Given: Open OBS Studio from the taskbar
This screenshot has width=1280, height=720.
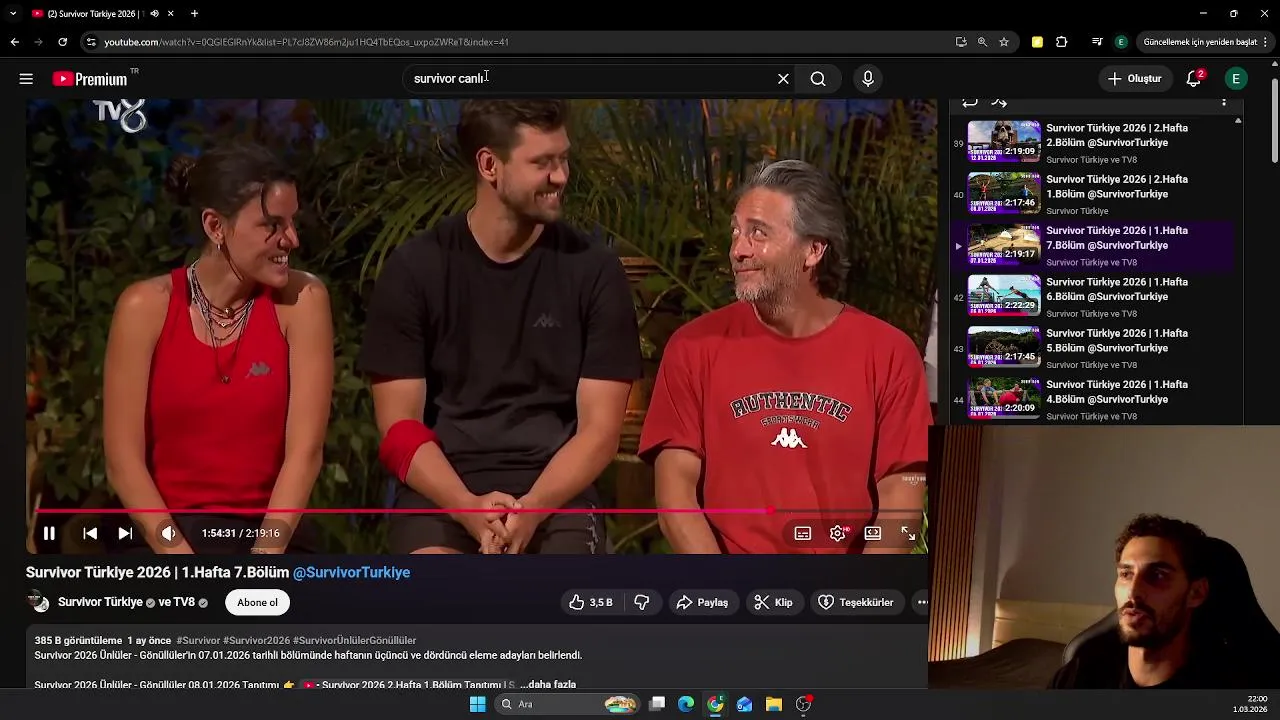Looking at the screenshot, I should (803, 704).
